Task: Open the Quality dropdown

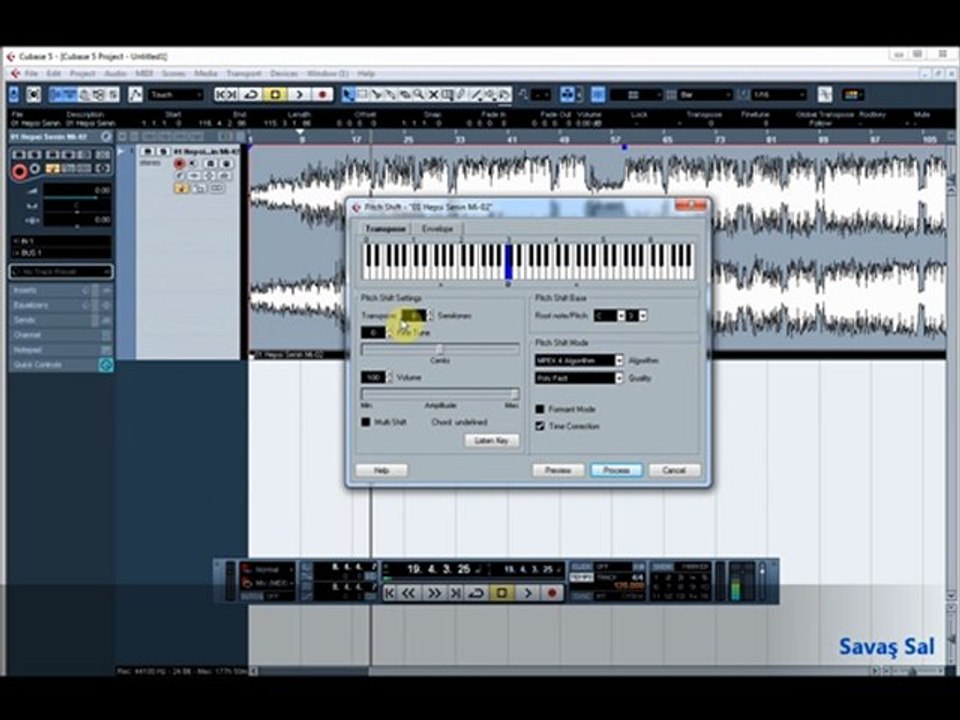Action: [579, 378]
